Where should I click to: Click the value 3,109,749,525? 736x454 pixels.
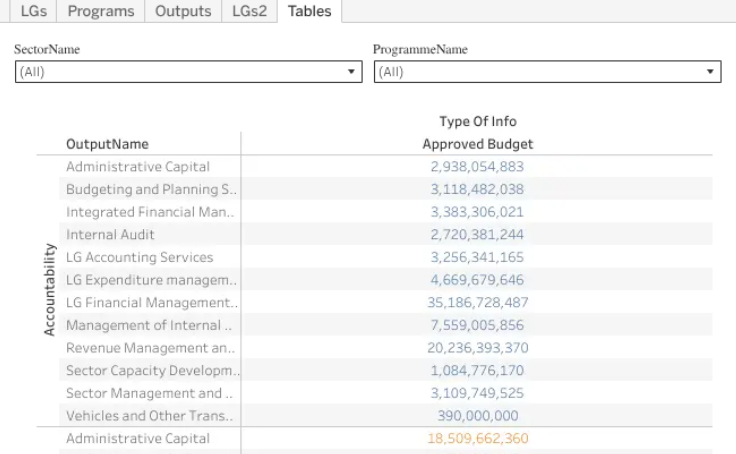click(x=477, y=393)
